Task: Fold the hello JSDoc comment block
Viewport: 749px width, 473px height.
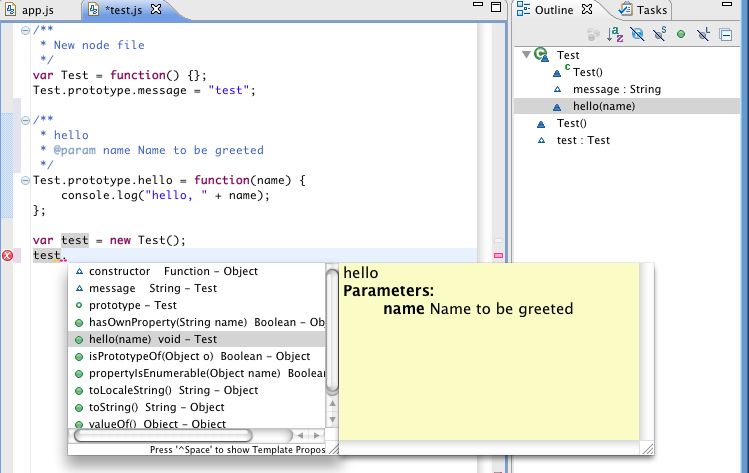Action: coord(25,120)
